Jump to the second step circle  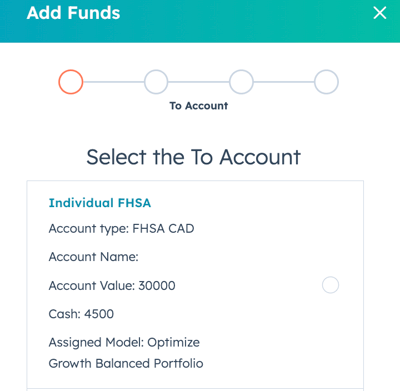click(156, 82)
